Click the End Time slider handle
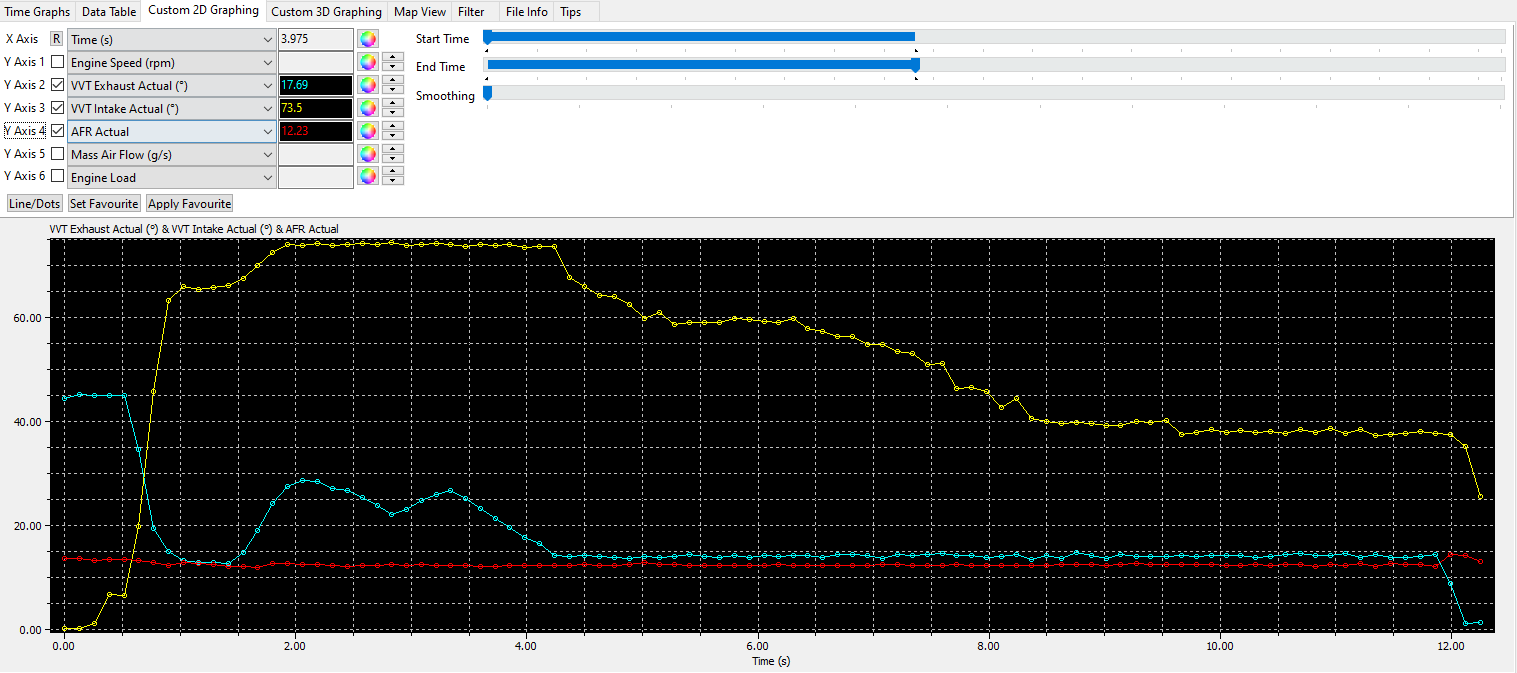This screenshot has width=1517, height=673. coord(915,66)
